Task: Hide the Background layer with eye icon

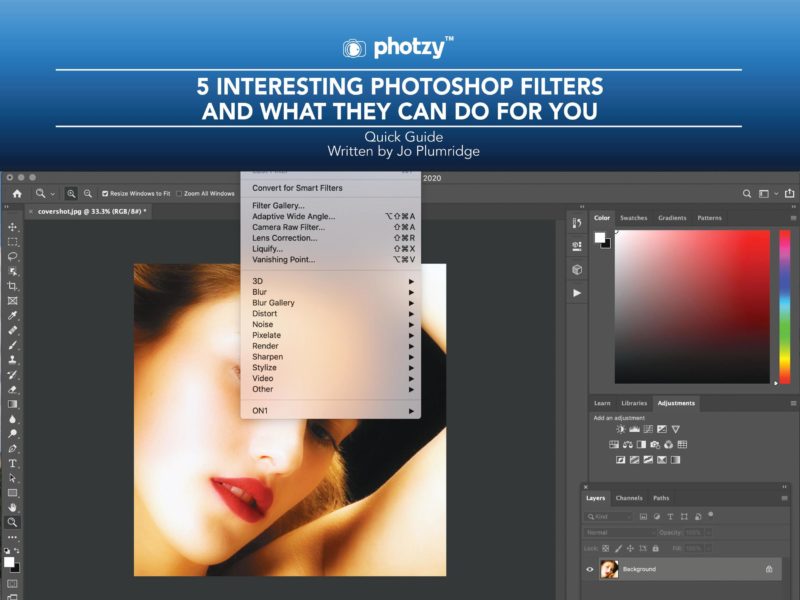Action: 589,569
